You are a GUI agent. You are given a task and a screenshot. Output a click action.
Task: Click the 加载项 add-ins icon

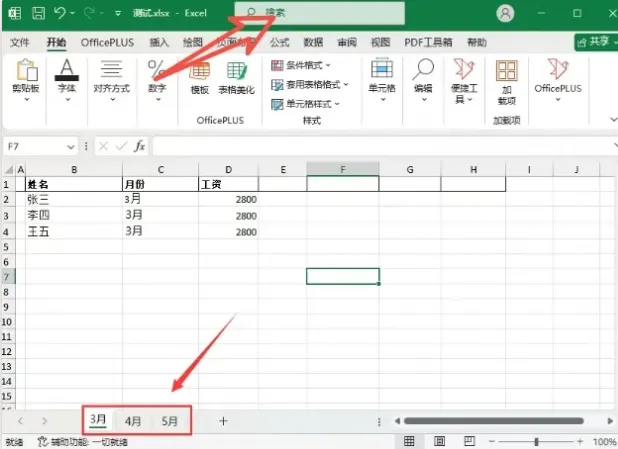click(506, 83)
